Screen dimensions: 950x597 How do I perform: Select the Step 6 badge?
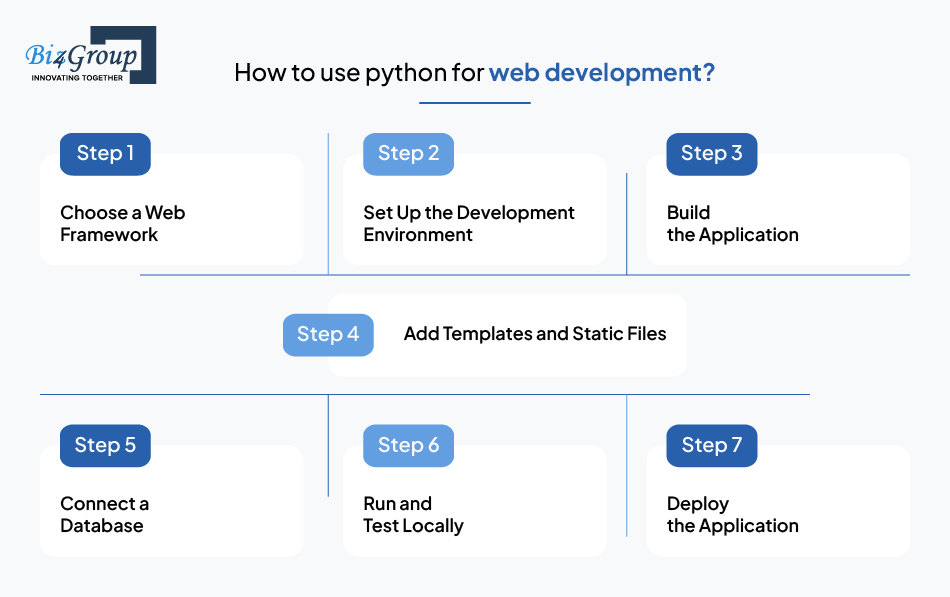click(x=408, y=445)
